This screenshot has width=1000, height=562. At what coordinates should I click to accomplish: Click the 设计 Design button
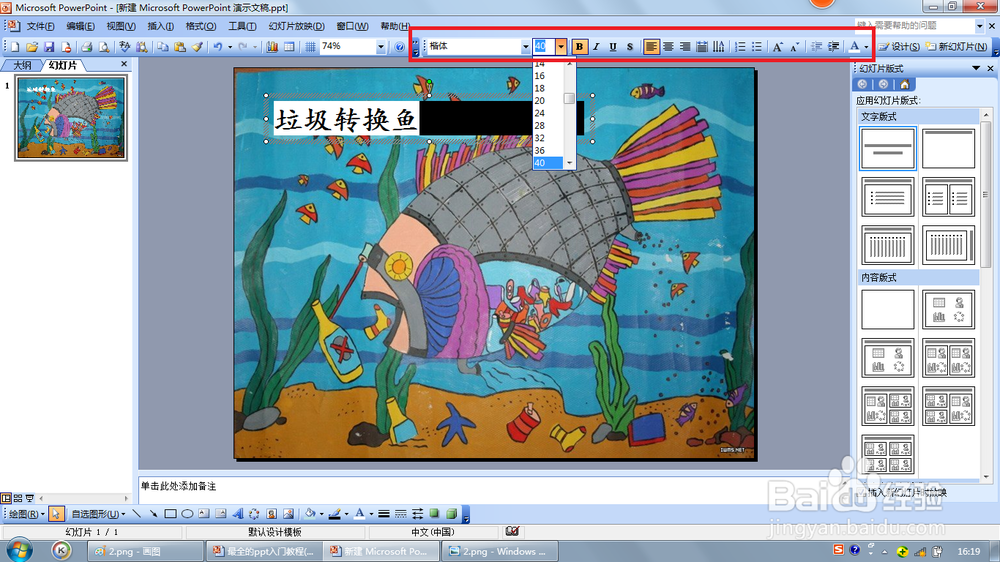pyautogui.click(x=899, y=47)
